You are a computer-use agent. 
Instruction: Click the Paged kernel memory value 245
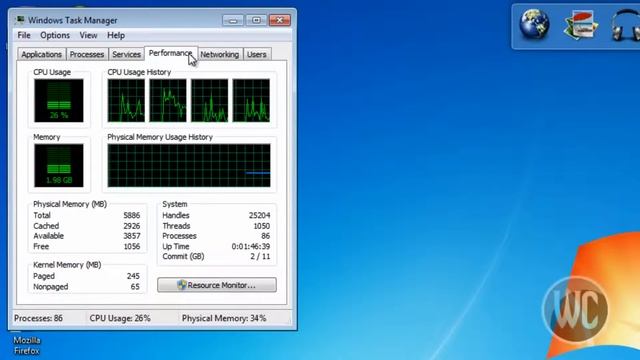(x=133, y=276)
